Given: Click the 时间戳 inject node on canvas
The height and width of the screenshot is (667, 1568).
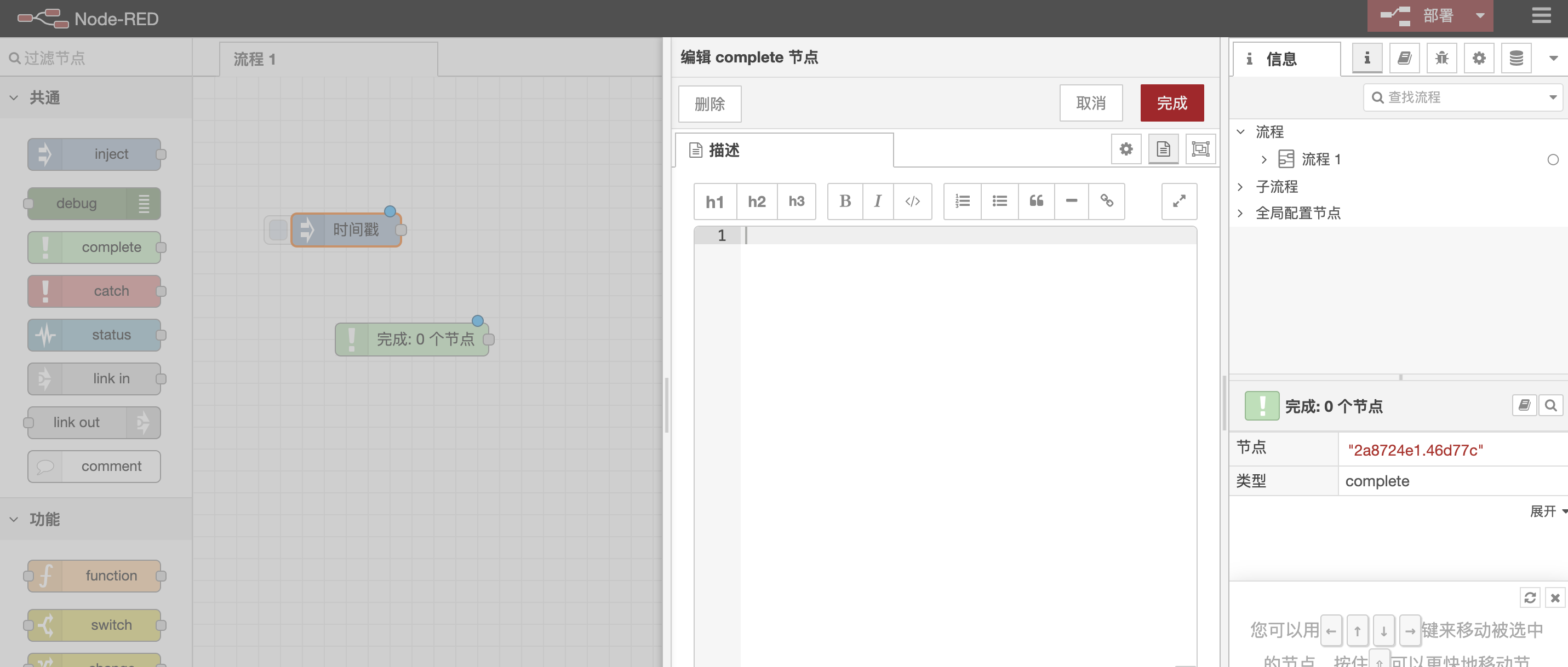Looking at the screenshot, I should (346, 230).
